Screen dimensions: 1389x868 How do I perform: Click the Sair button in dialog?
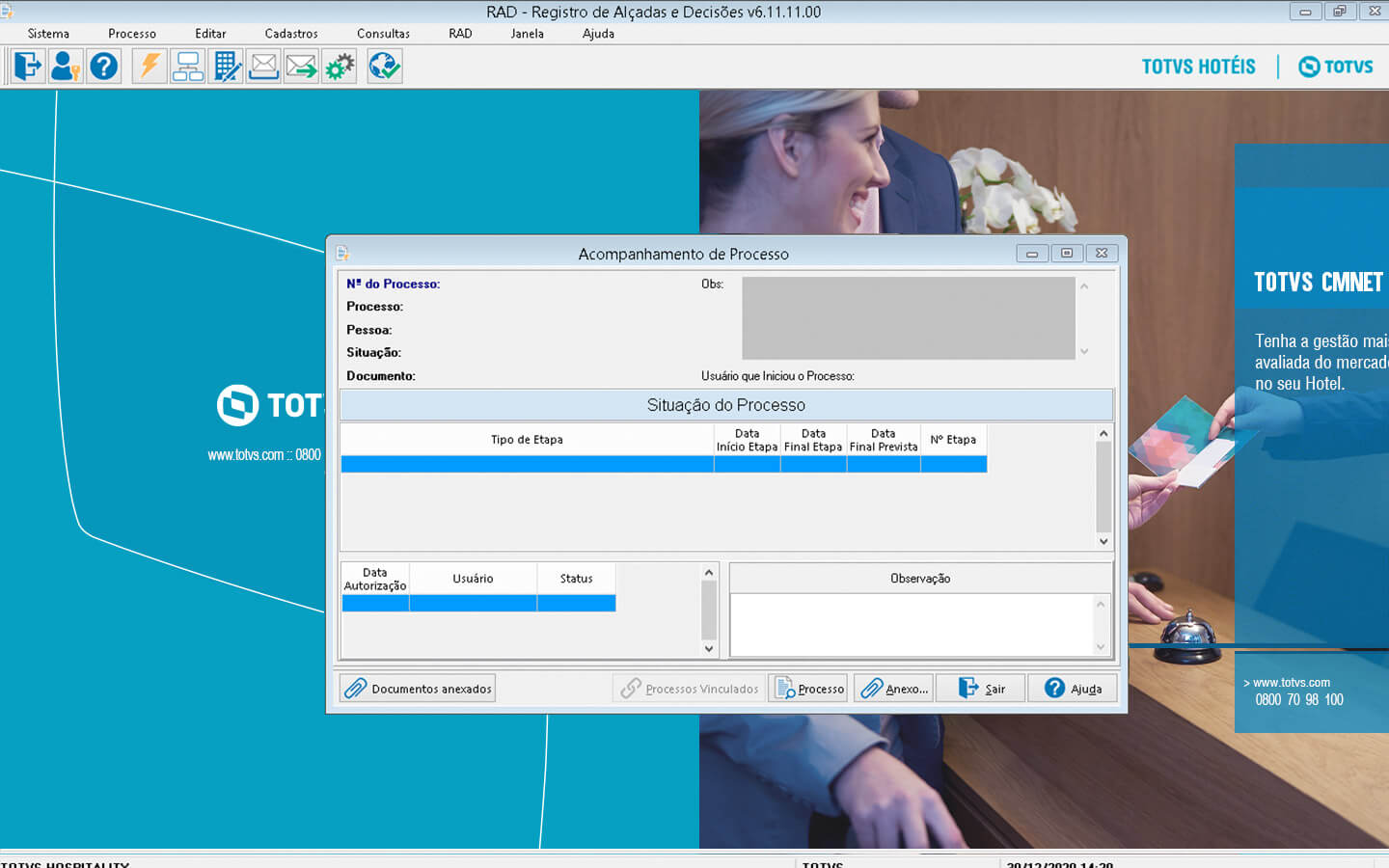pos(980,689)
